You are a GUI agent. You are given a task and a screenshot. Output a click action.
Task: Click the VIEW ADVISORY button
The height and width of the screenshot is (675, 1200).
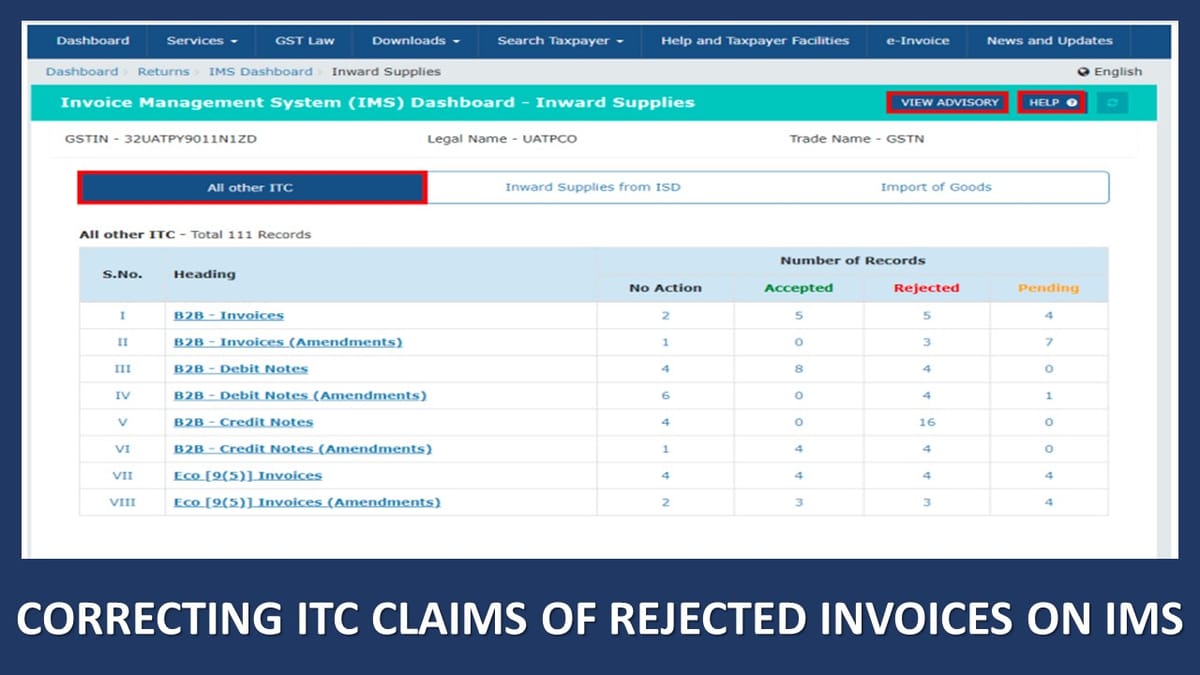pos(946,102)
